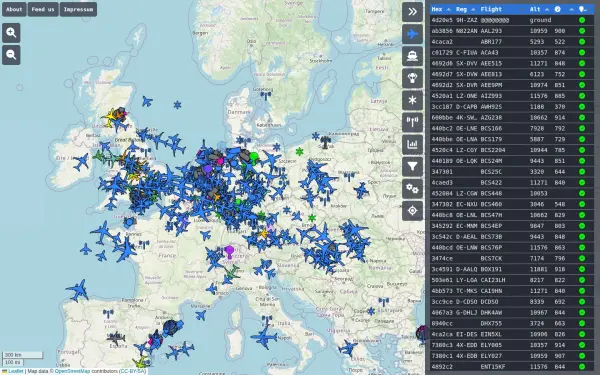This screenshot has height=375, width=600.
Task: Open the OpenStreetMap contributors link
Action: pyautogui.click(x=72, y=371)
